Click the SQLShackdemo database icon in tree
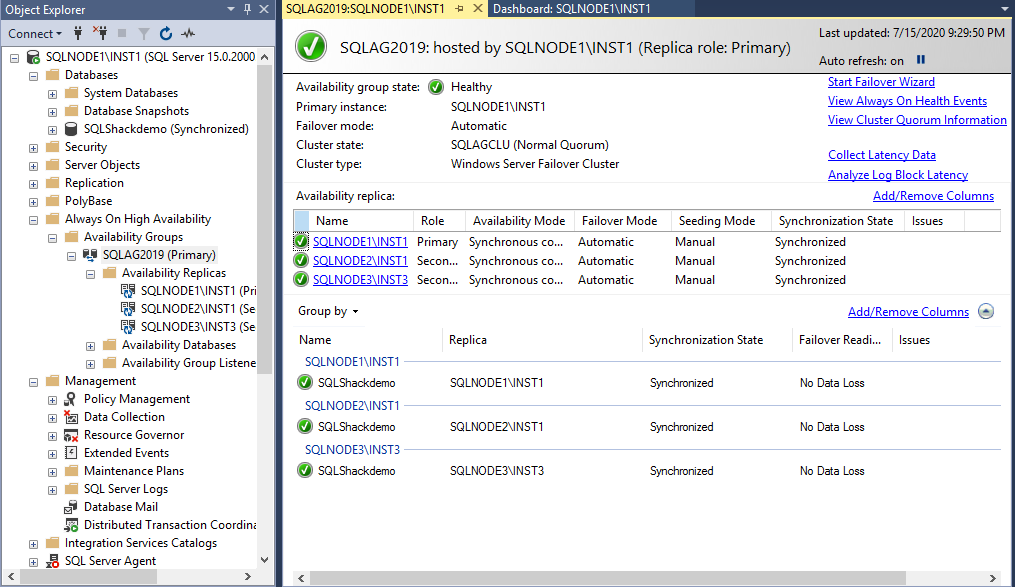The height and width of the screenshot is (587, 1015). (71, 129)
